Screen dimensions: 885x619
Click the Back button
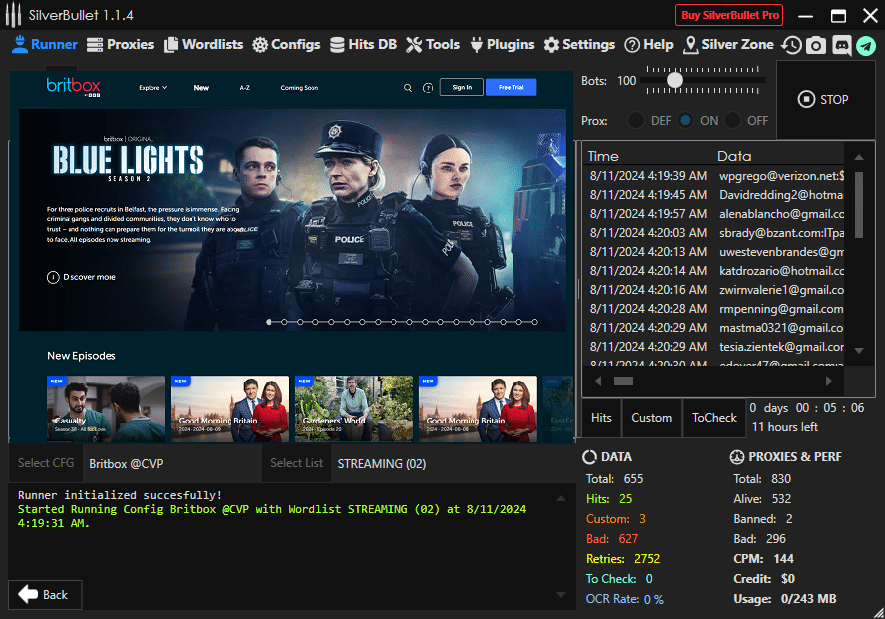click(45, 595)
